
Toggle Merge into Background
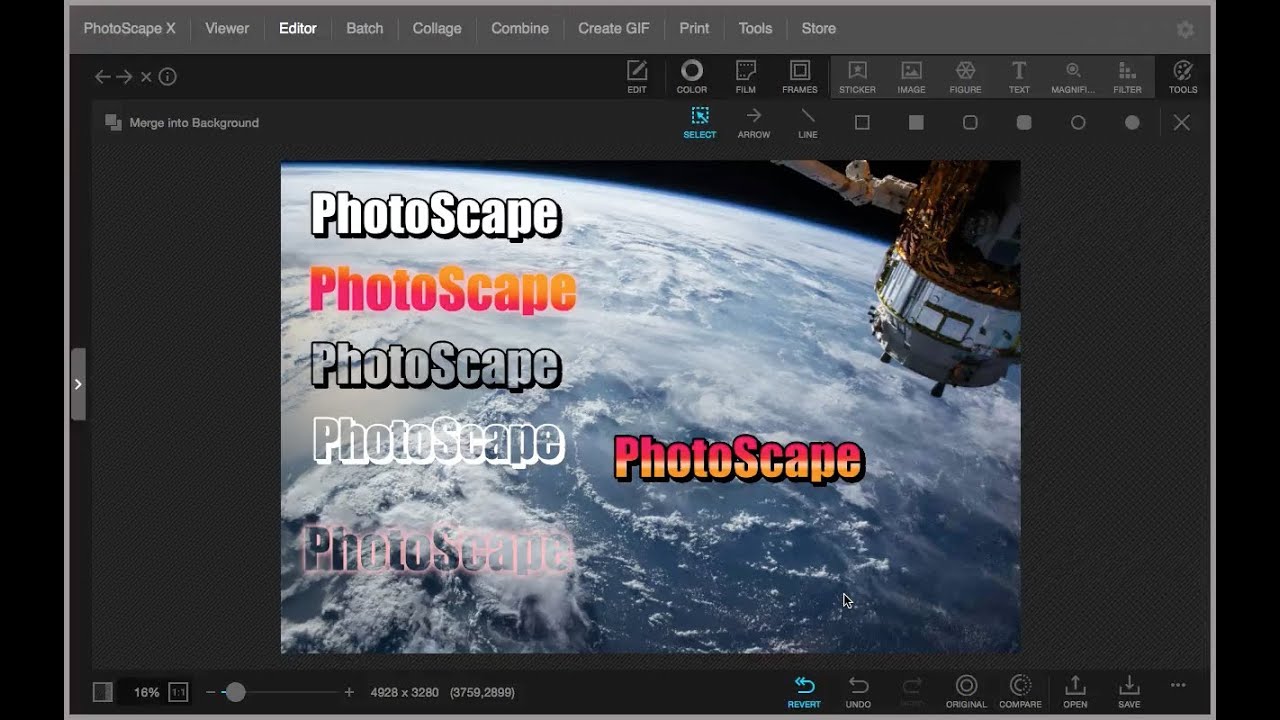(x=182, y=122)
